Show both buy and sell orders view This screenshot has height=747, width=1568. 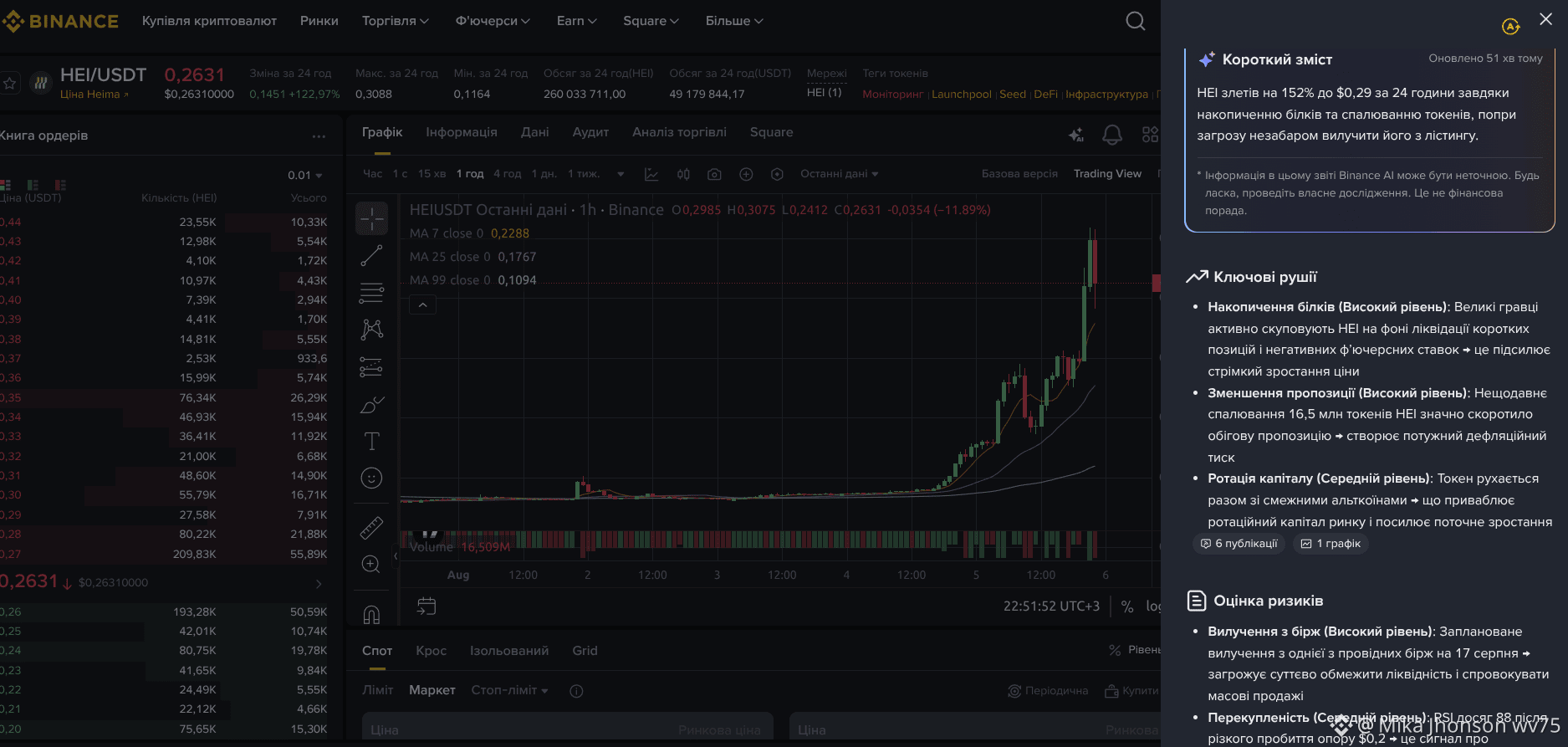6,185
